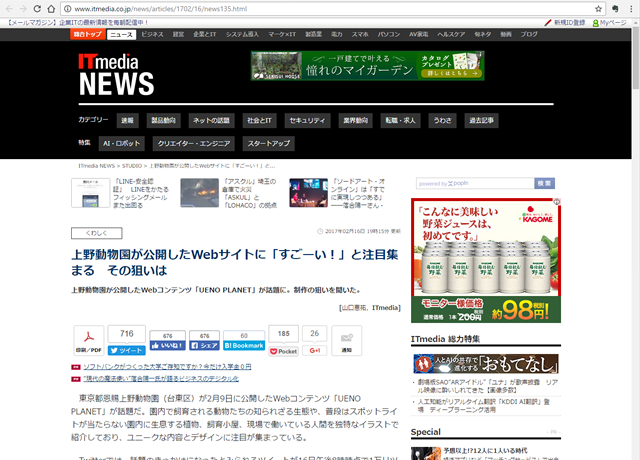Share article via Tweet button
640x460 pixels.
click(126, 350)
